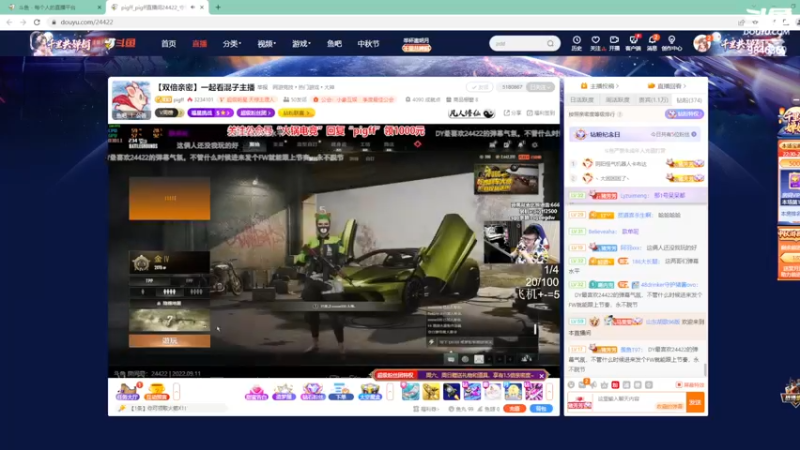Click the streamer webcam overlay
This screenshot has height=450, width=800.
521,243
